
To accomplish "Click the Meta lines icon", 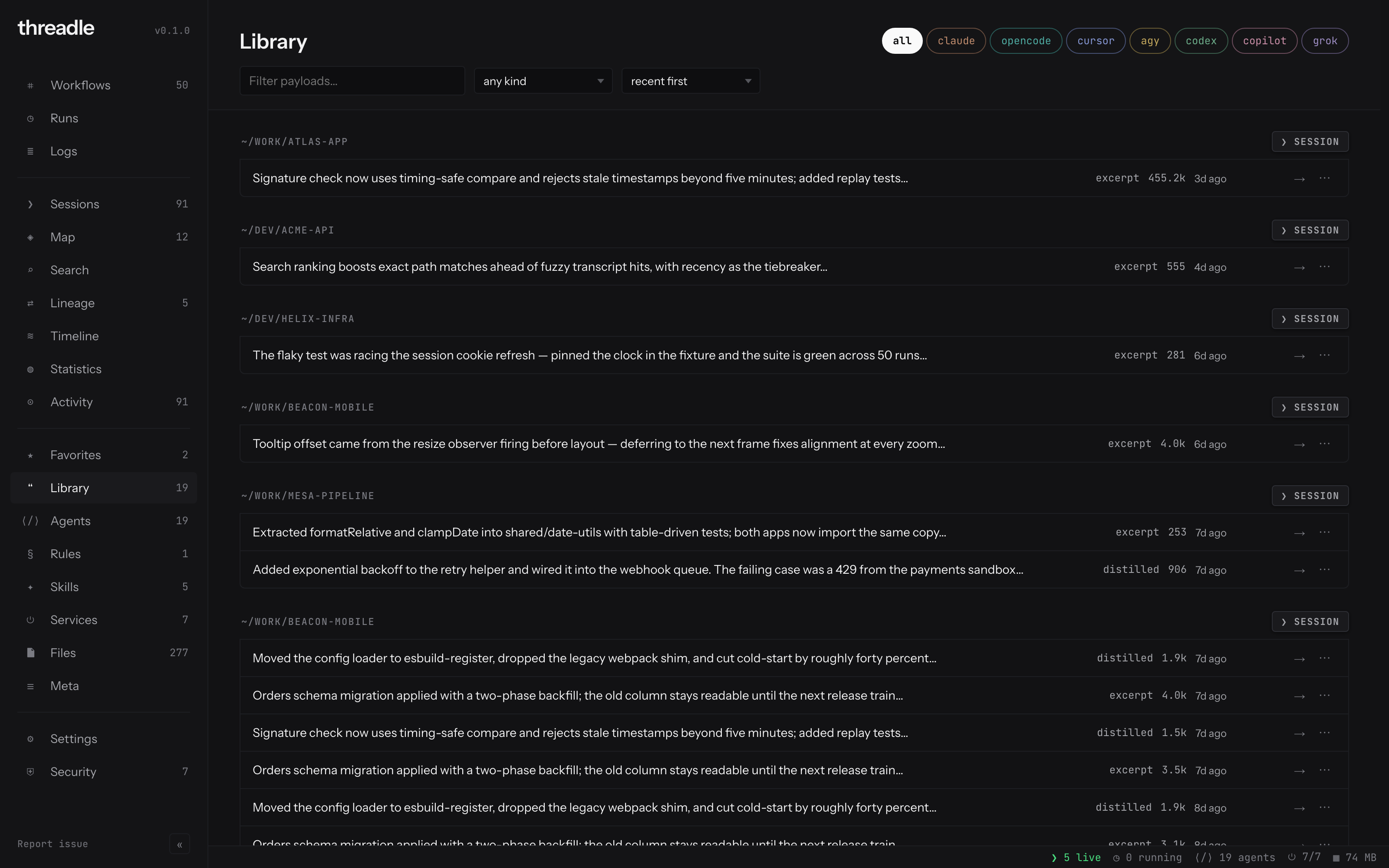I will point(30,687).
